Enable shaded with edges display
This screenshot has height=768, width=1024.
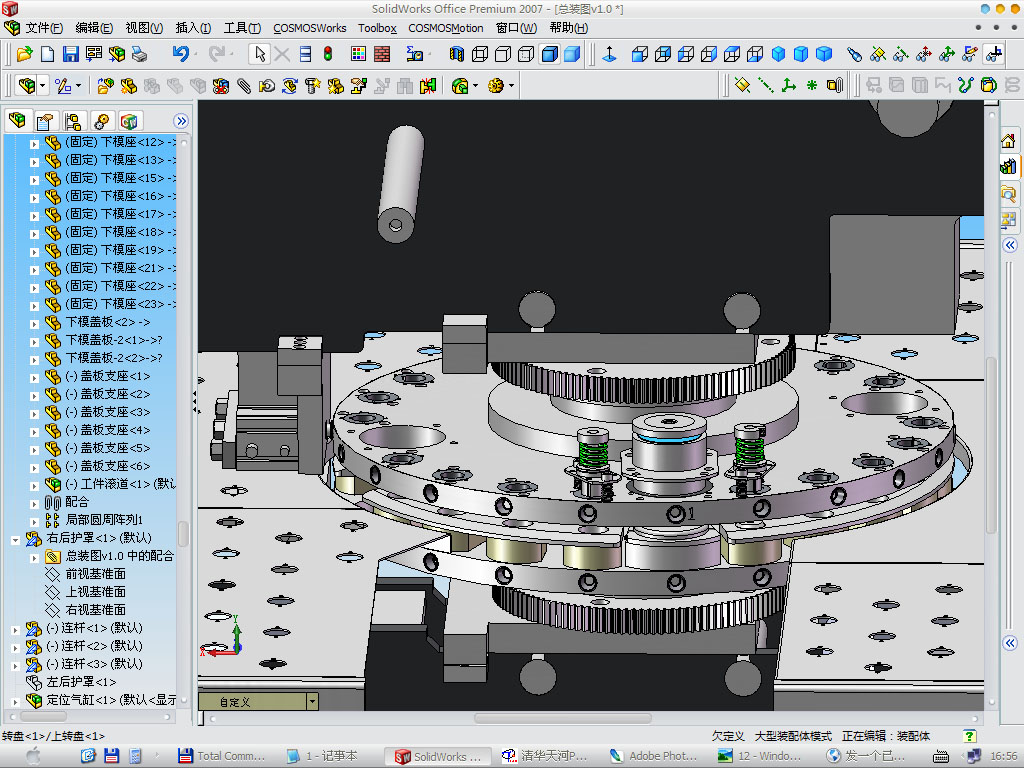tap(549, 54)
